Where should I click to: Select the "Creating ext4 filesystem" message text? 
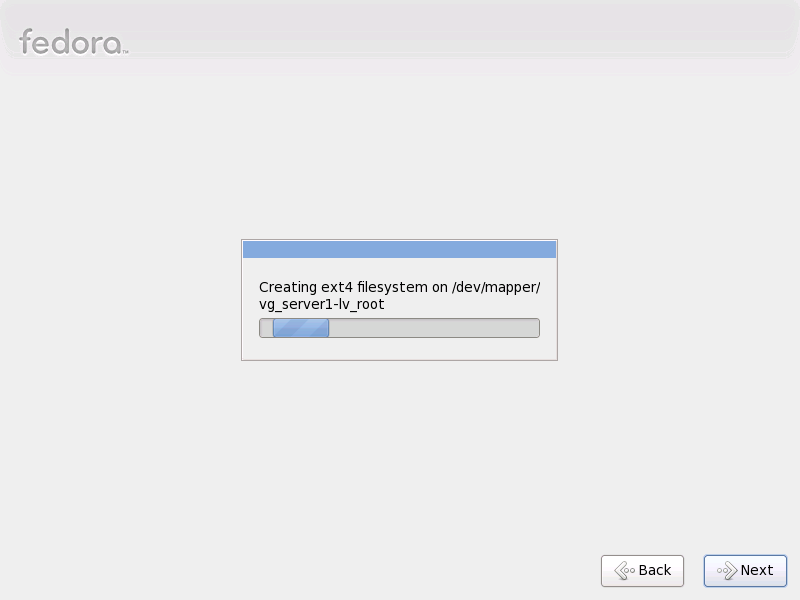point(399,295)
